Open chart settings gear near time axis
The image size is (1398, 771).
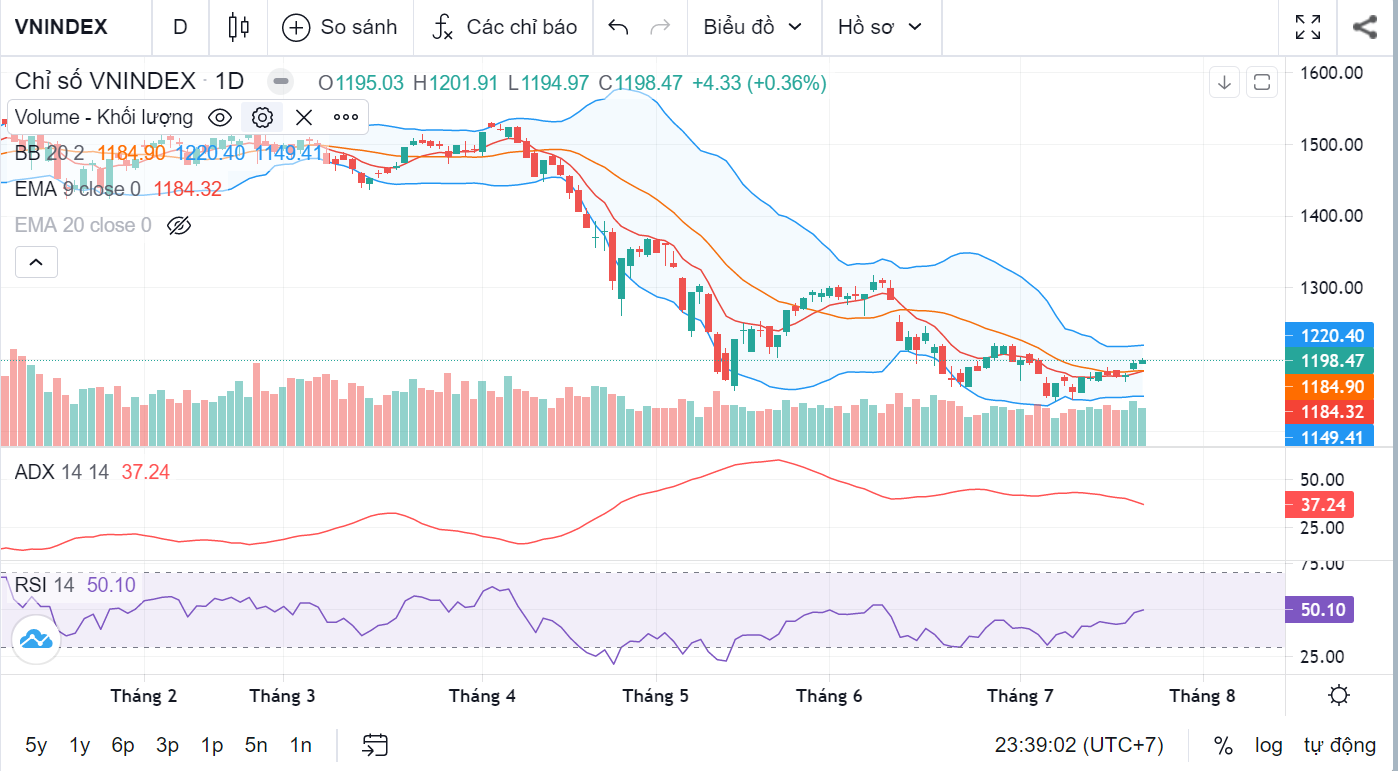click(1339, 696)
